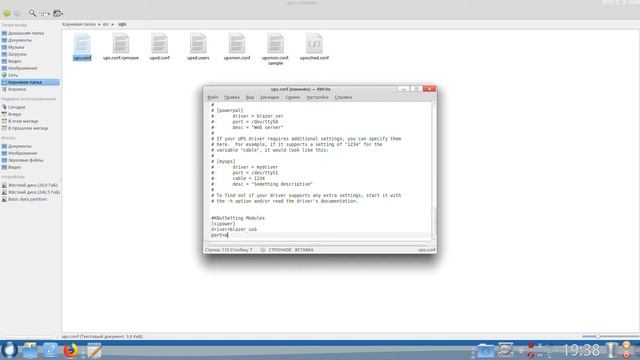
Task: Place cursor on the driver=blazer_usb line
Action: click(234, 229)
